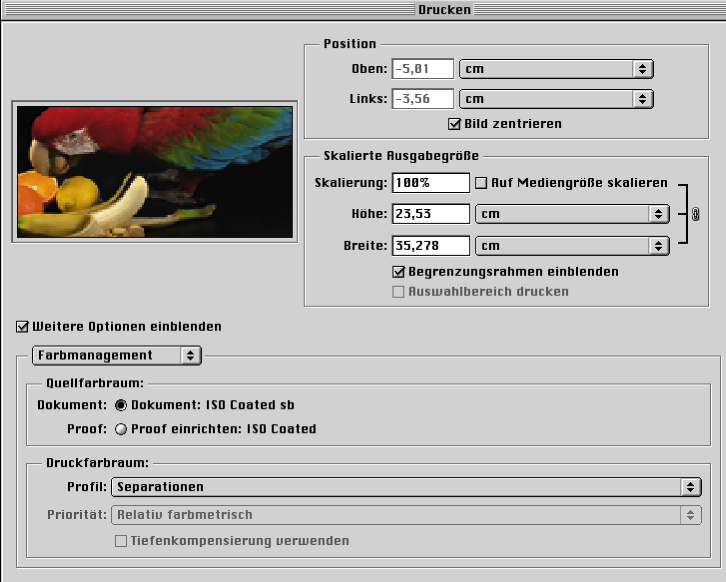Click the Tiefenkompensierung verwenden checkbox
Screen dimensions: 726x582
[121, 541]
